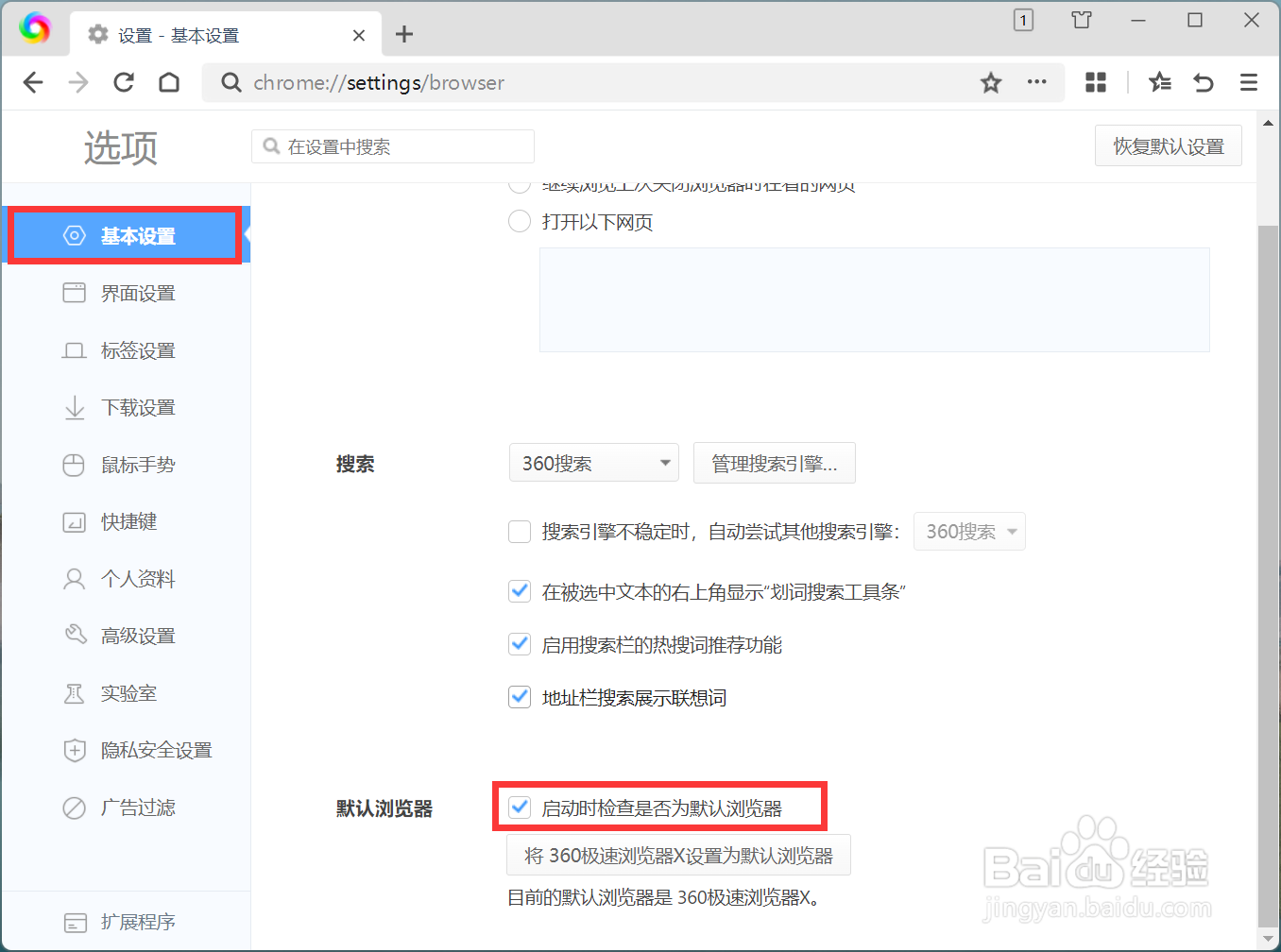This screenshot has height=952, width=1281.
Task: Open 隐私安全设置 section
Action: (126, 751)
